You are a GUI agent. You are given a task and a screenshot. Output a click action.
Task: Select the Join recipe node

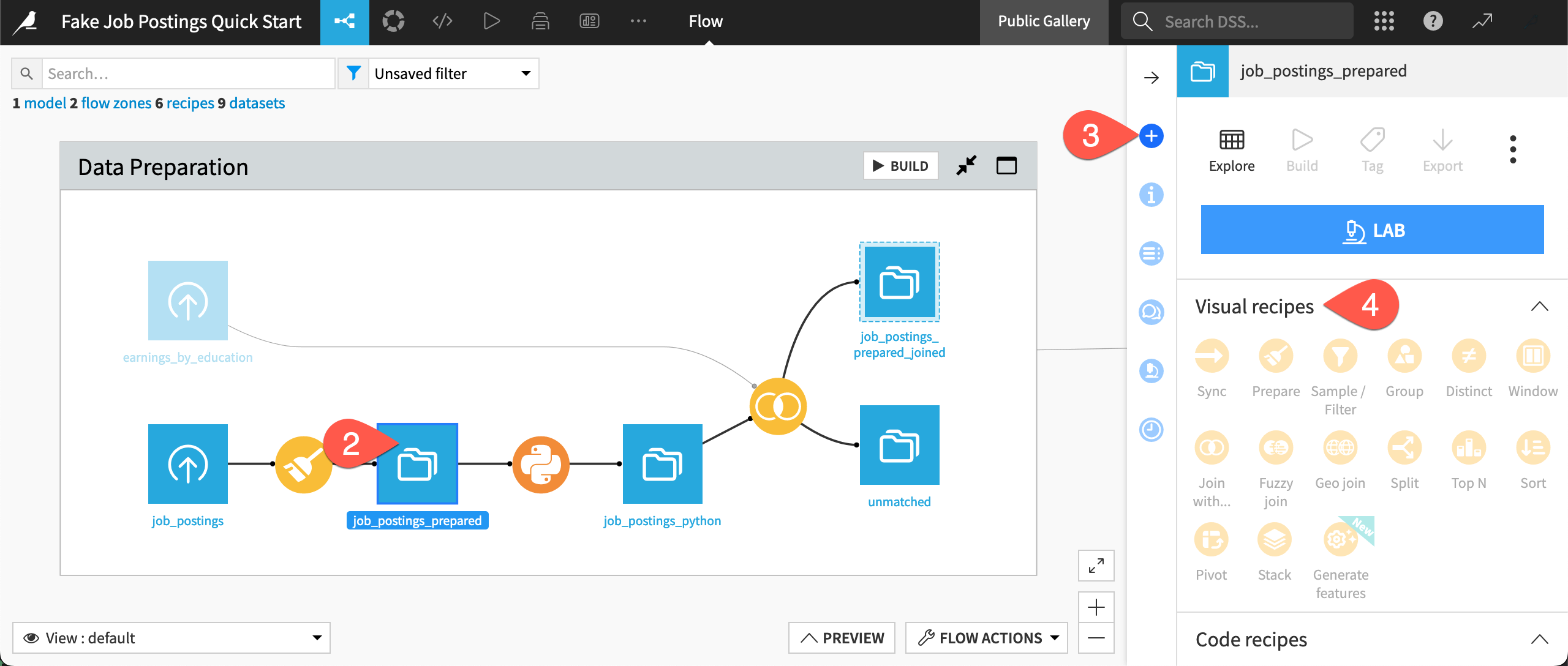pos(778,406)
